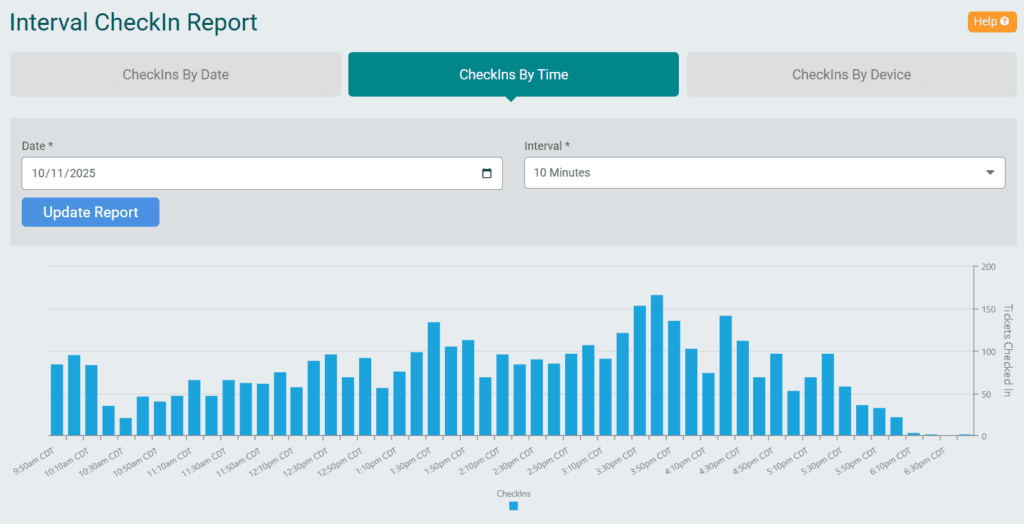This screenshot has height=524, width=1024.
Task: Click the 2:10pm CDT bar
Action: [x=503, y=395]
